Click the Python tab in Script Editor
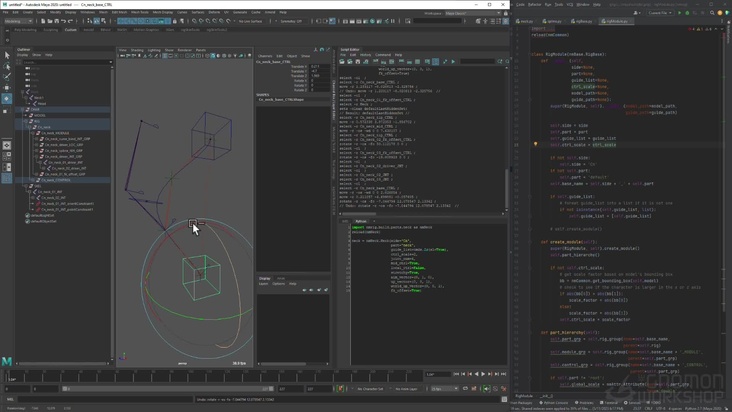This screenshot has width=732, height=412. coord(361,221)
